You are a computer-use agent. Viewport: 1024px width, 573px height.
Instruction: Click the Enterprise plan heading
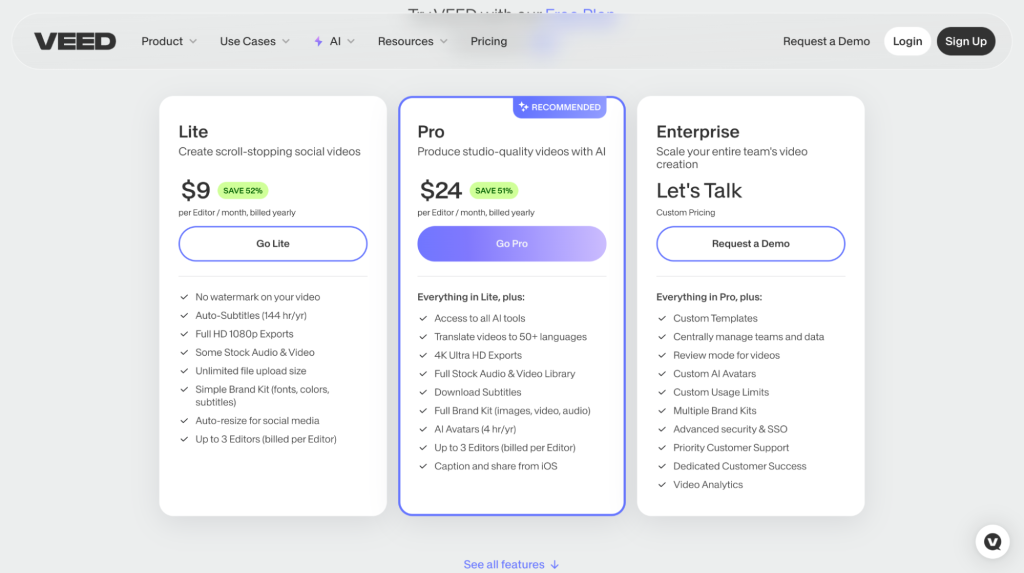tap(697, 132)
